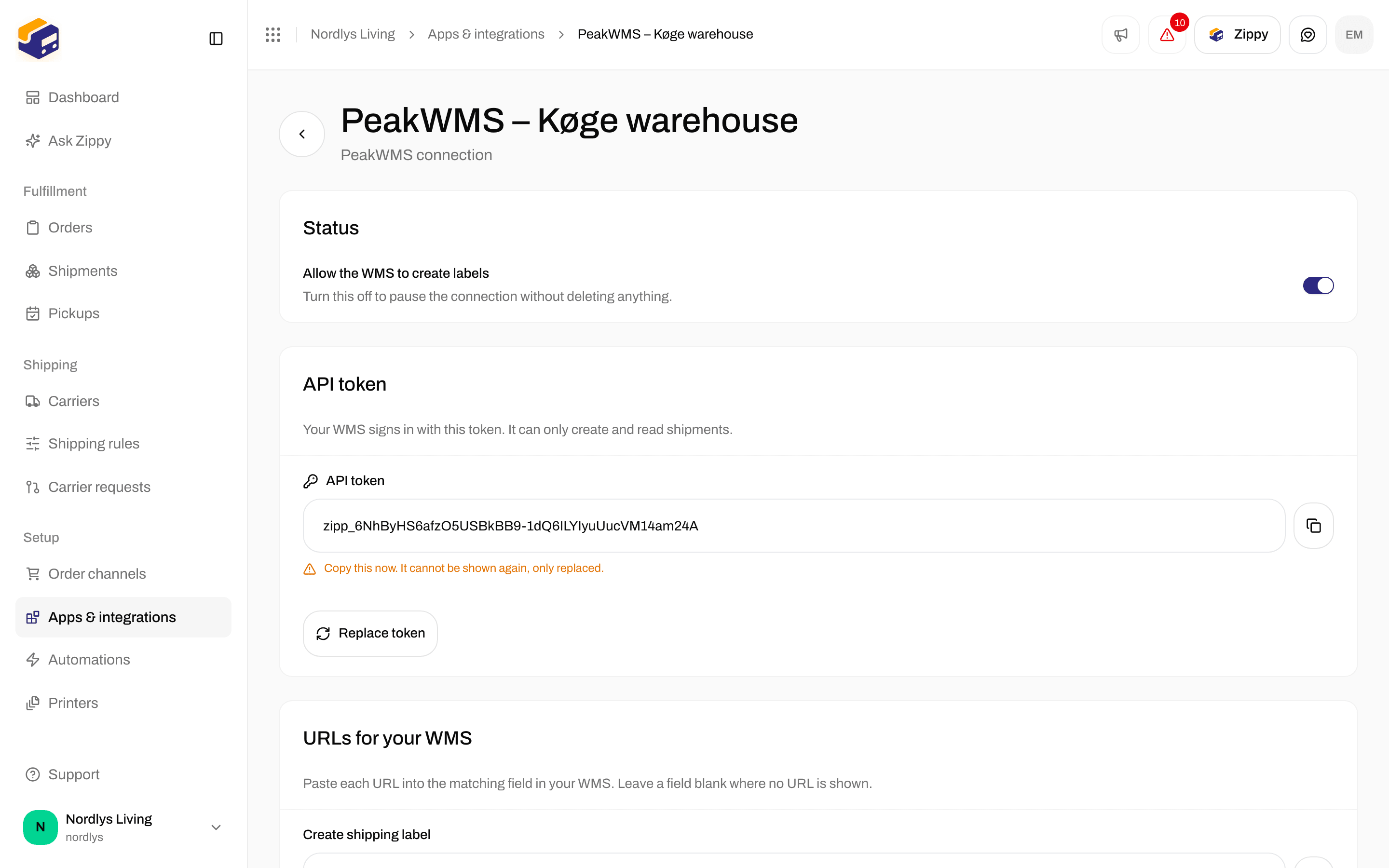Go back with the arrow button
1389x868 pixels.
tap(302, 134)
